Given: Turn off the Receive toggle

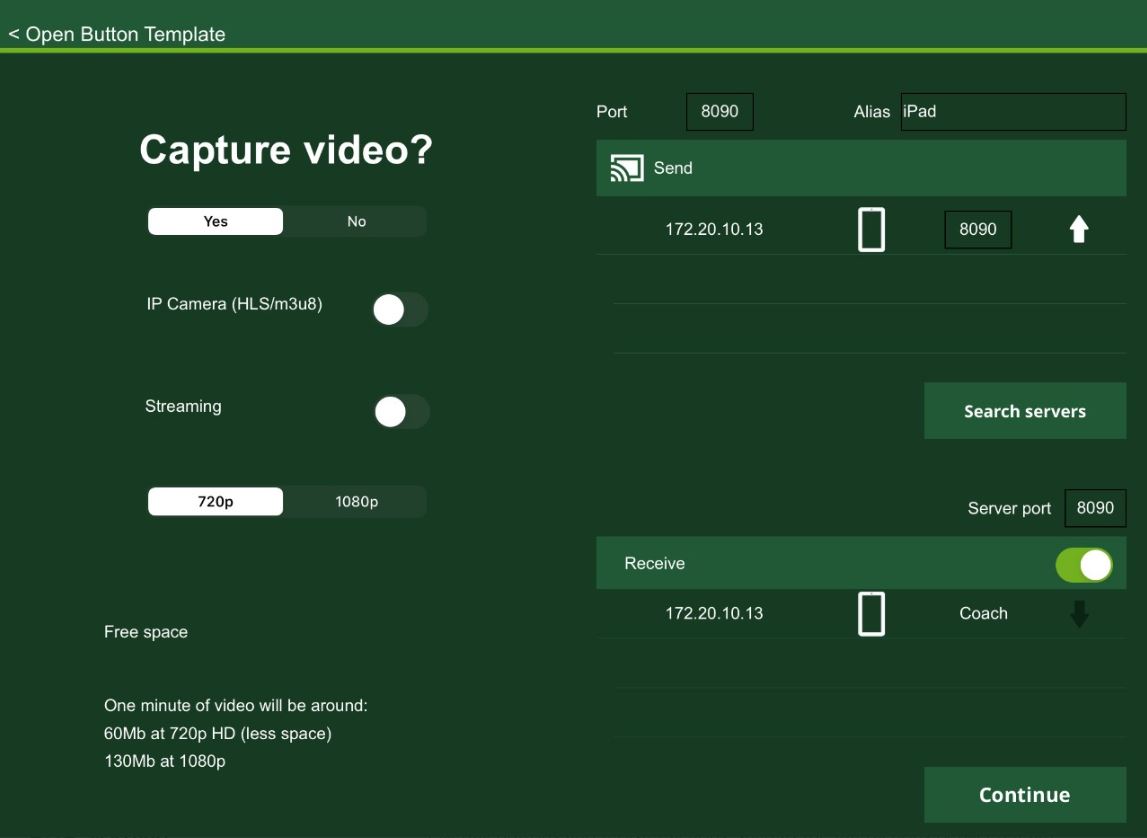Looking at the screenshot, I should coord(1084,565).
